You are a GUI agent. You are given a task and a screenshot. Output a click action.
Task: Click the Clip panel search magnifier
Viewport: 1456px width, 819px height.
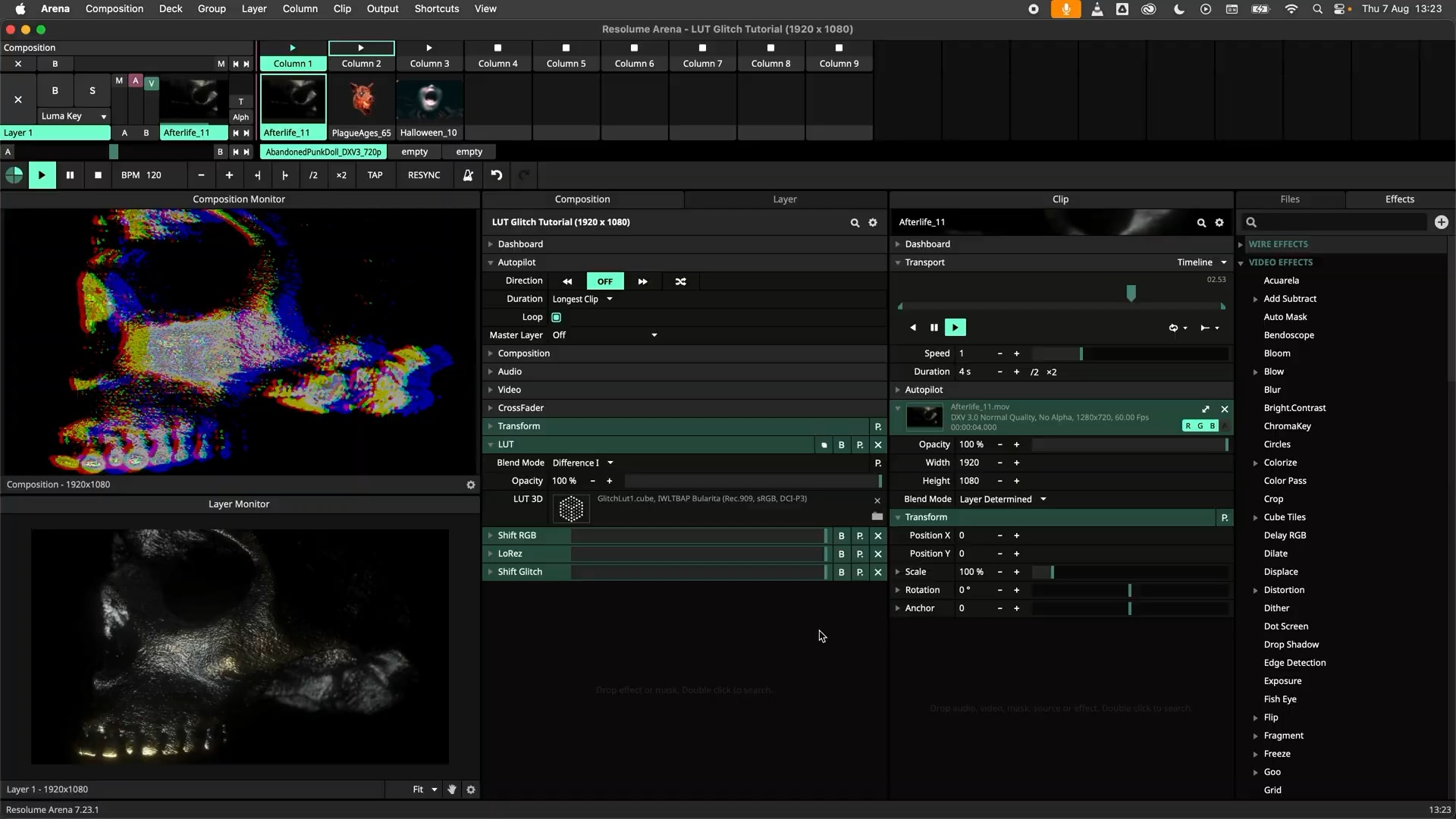1201,223
